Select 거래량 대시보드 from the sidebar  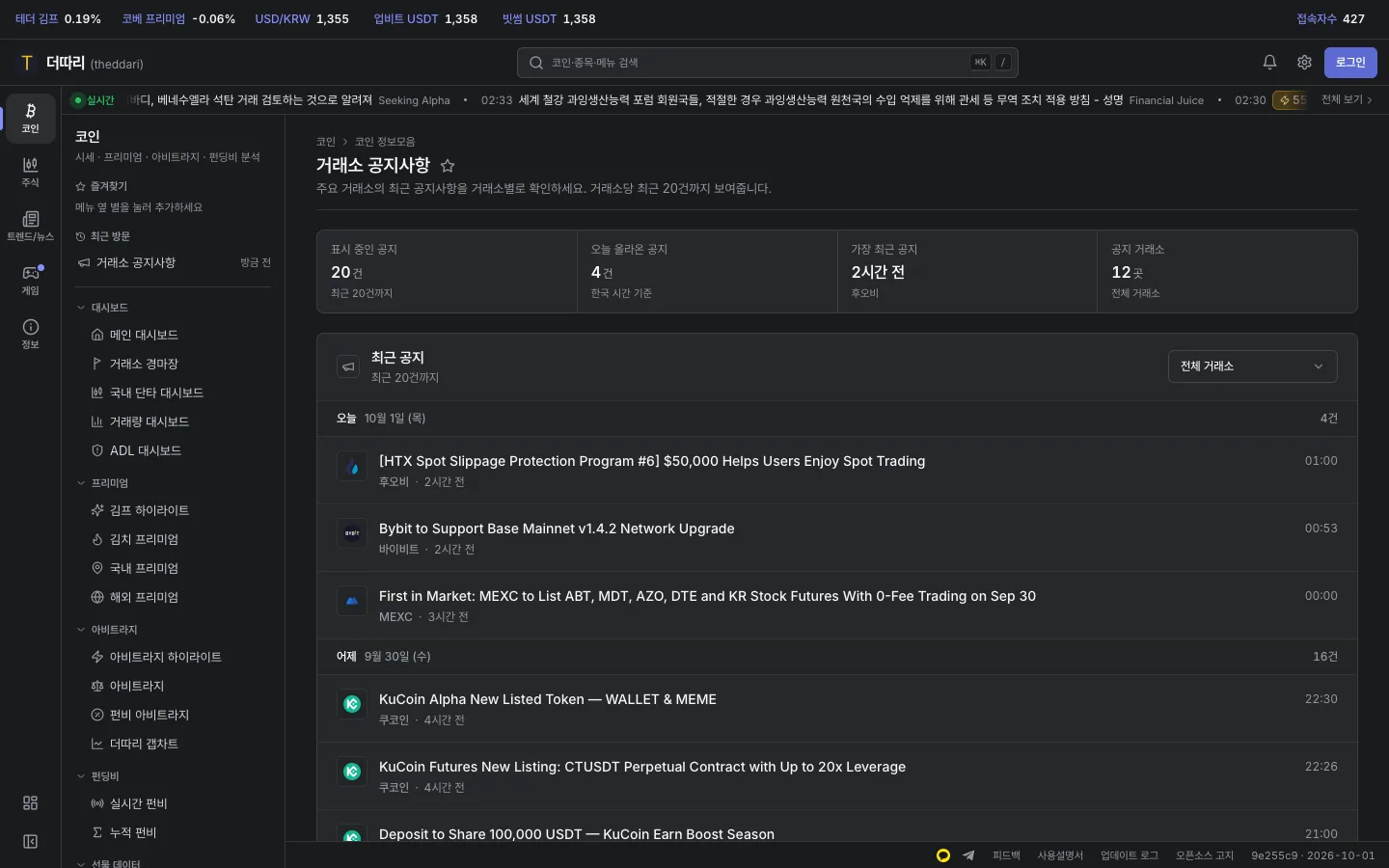click(176, 421)
